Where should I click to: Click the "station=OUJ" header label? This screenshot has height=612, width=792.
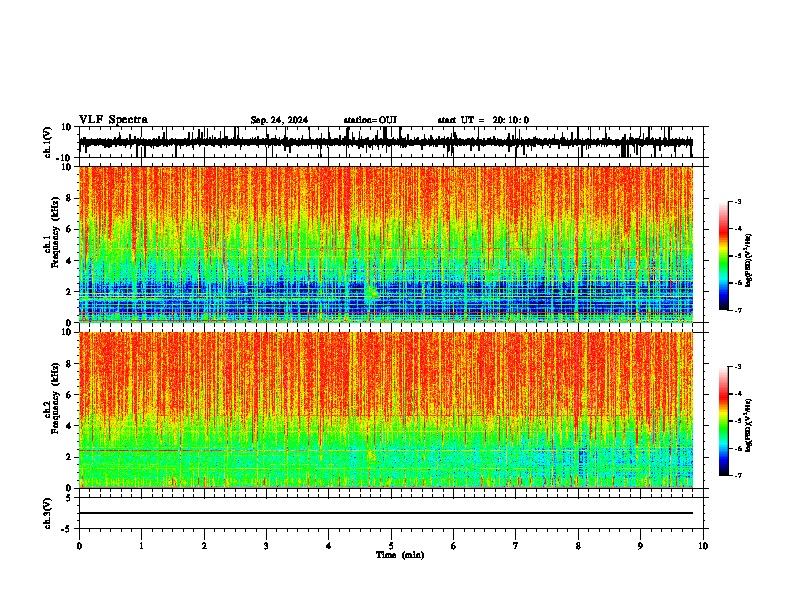(370, 120)
